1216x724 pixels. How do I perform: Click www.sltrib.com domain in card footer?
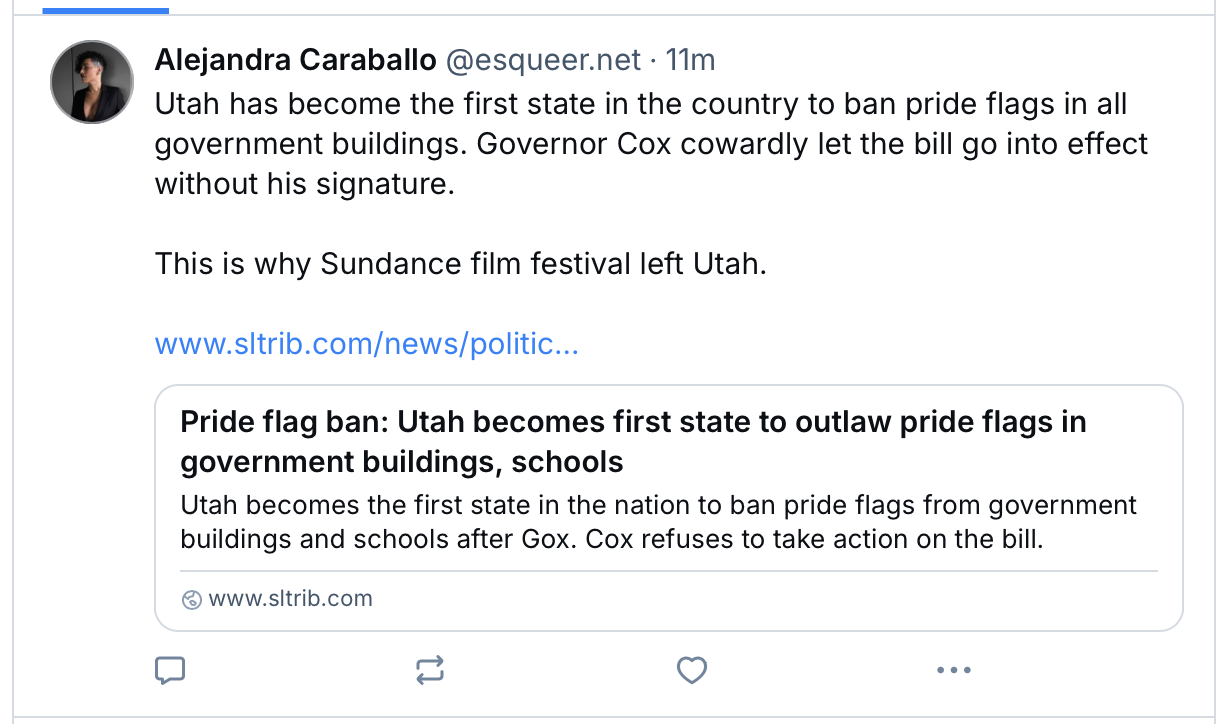[290, 599]
